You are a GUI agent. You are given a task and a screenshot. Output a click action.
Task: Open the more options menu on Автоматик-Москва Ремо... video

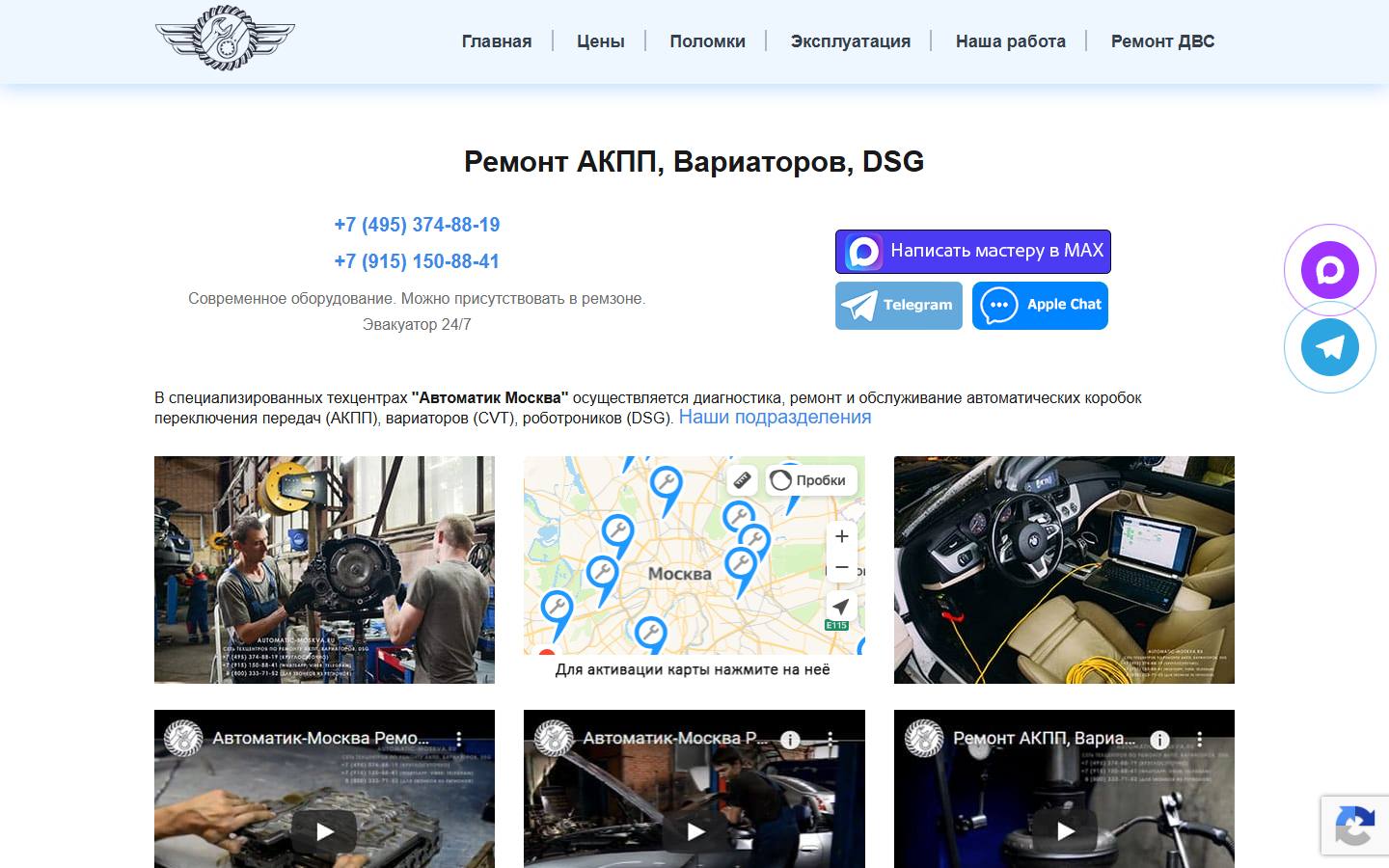click(459, 740)
